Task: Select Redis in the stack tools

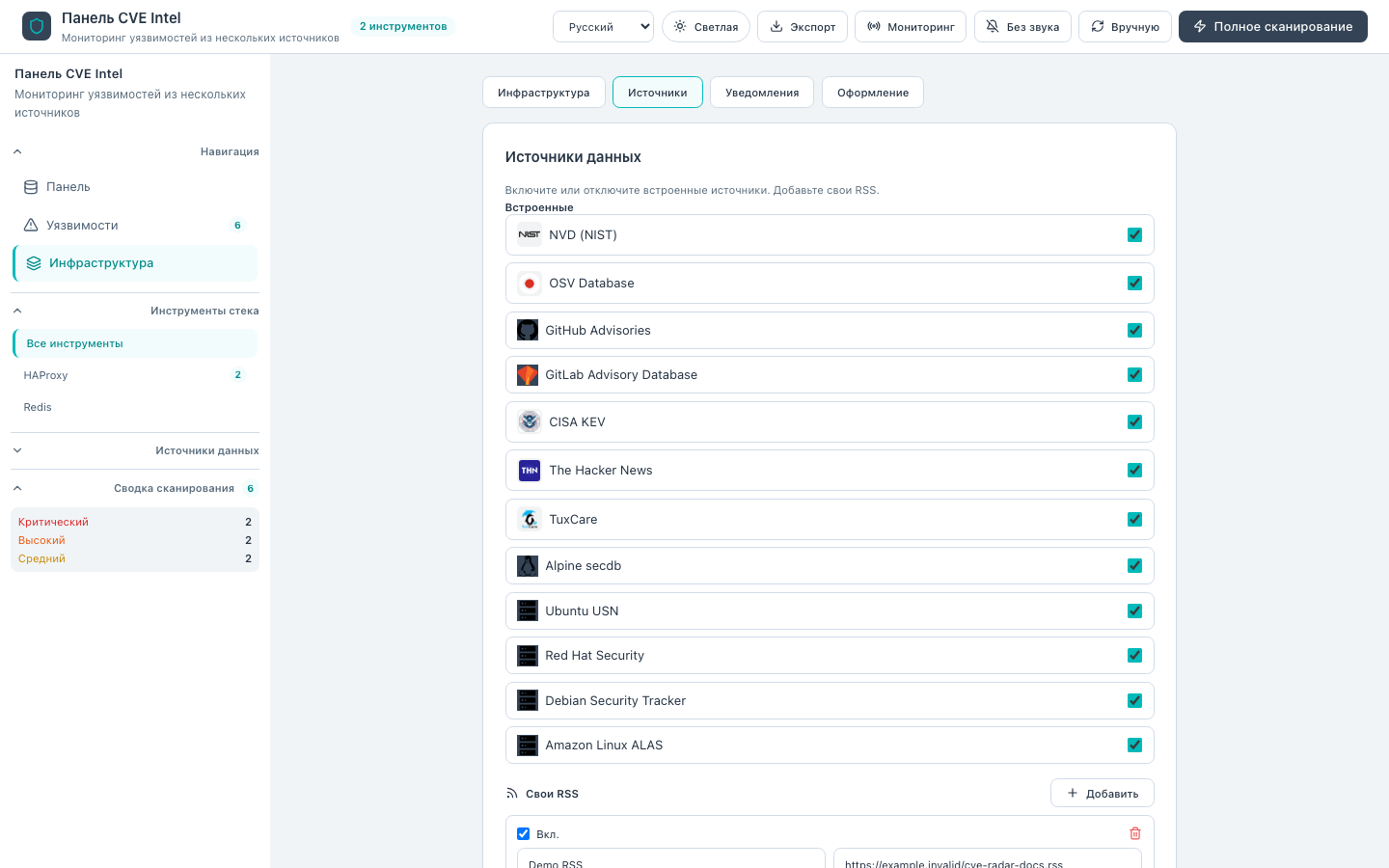Action: tap(135, 407)
